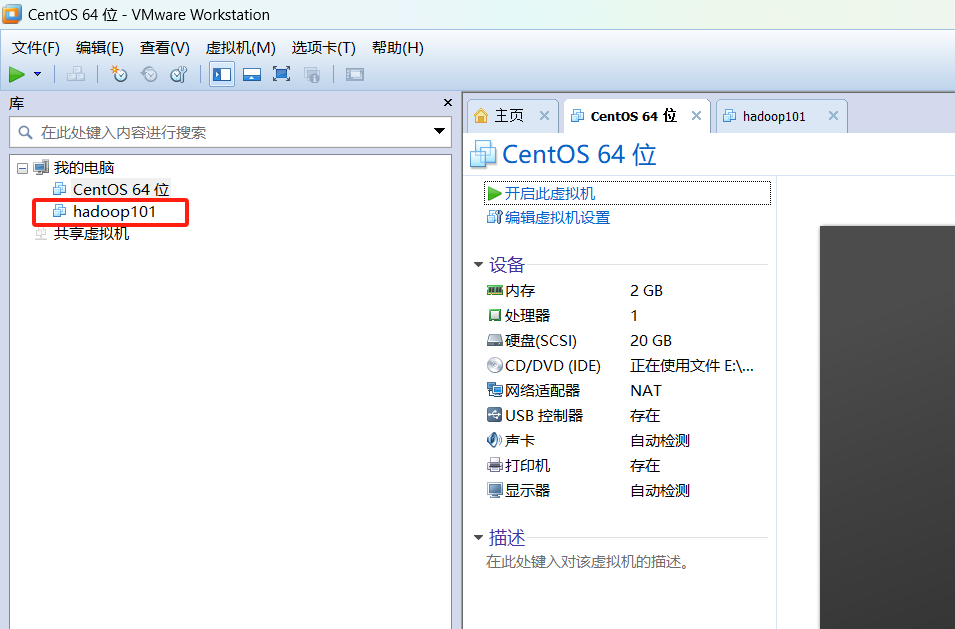Image resolution: width=955 pixels, height=629 pixels.
Task: Click the 显示器 display icon
Action: [495, 490]
